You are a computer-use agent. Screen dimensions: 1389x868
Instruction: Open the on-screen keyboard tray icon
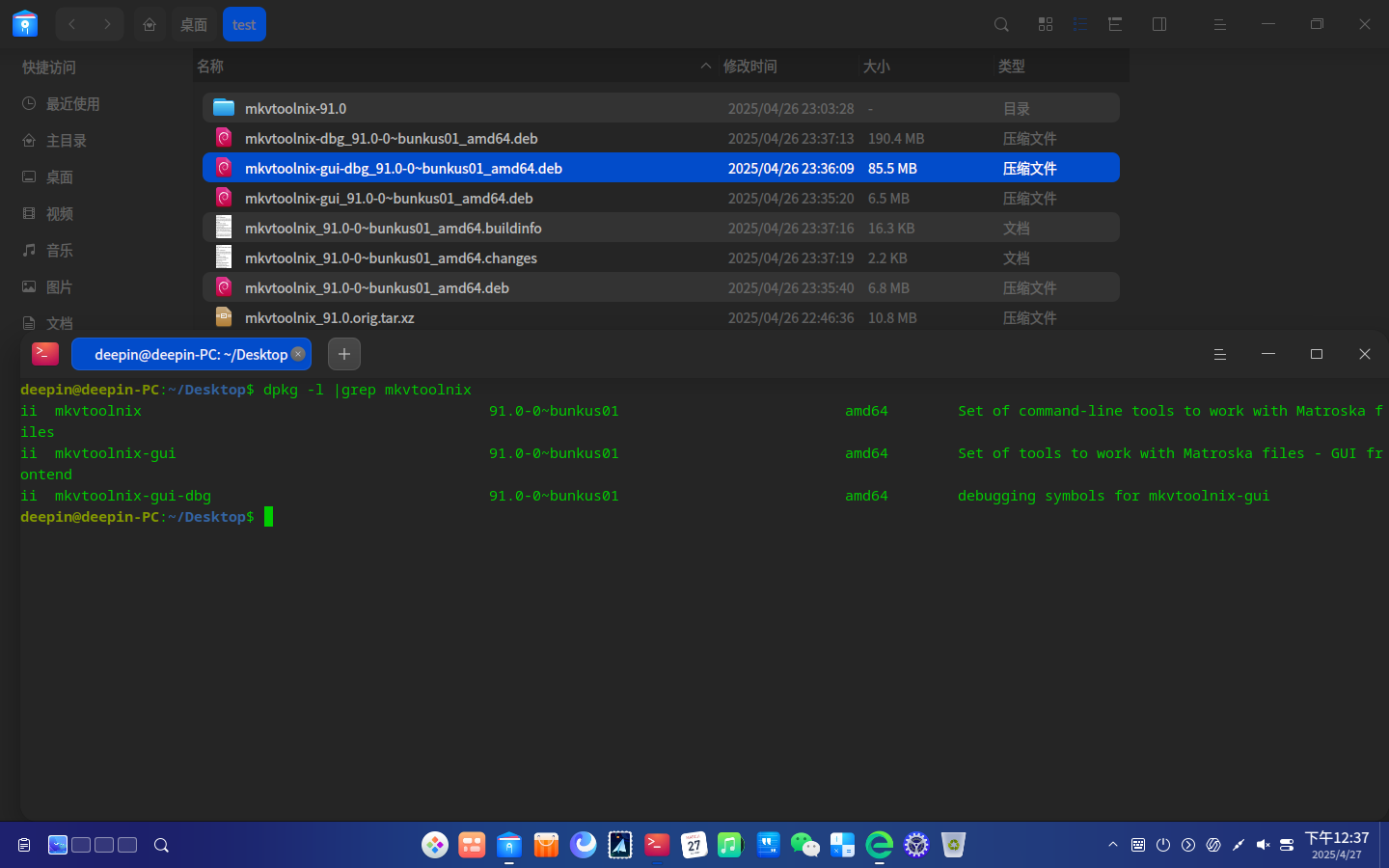click(x=1138, y=845)
